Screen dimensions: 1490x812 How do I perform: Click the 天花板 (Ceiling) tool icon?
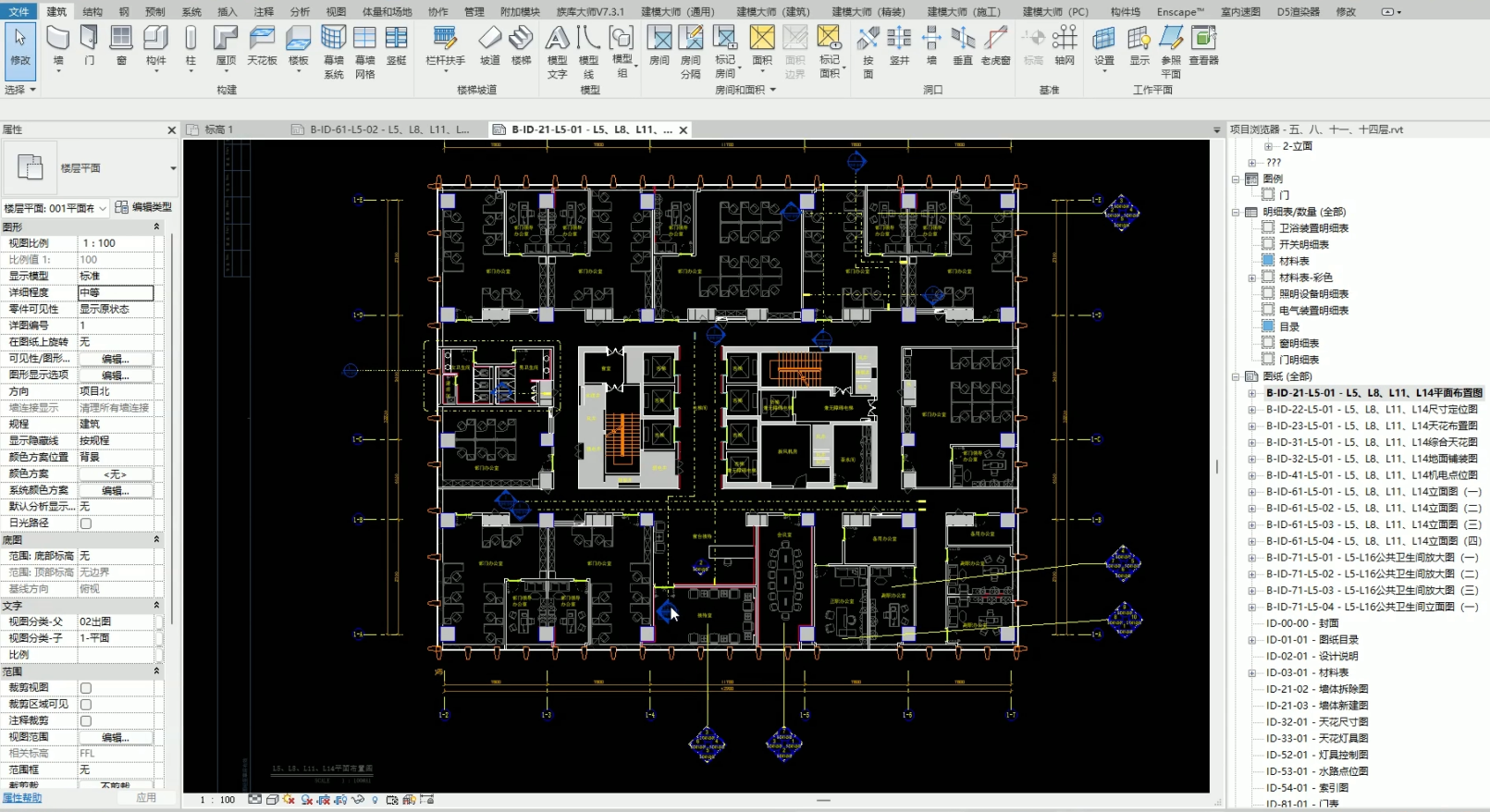[262, 44]
